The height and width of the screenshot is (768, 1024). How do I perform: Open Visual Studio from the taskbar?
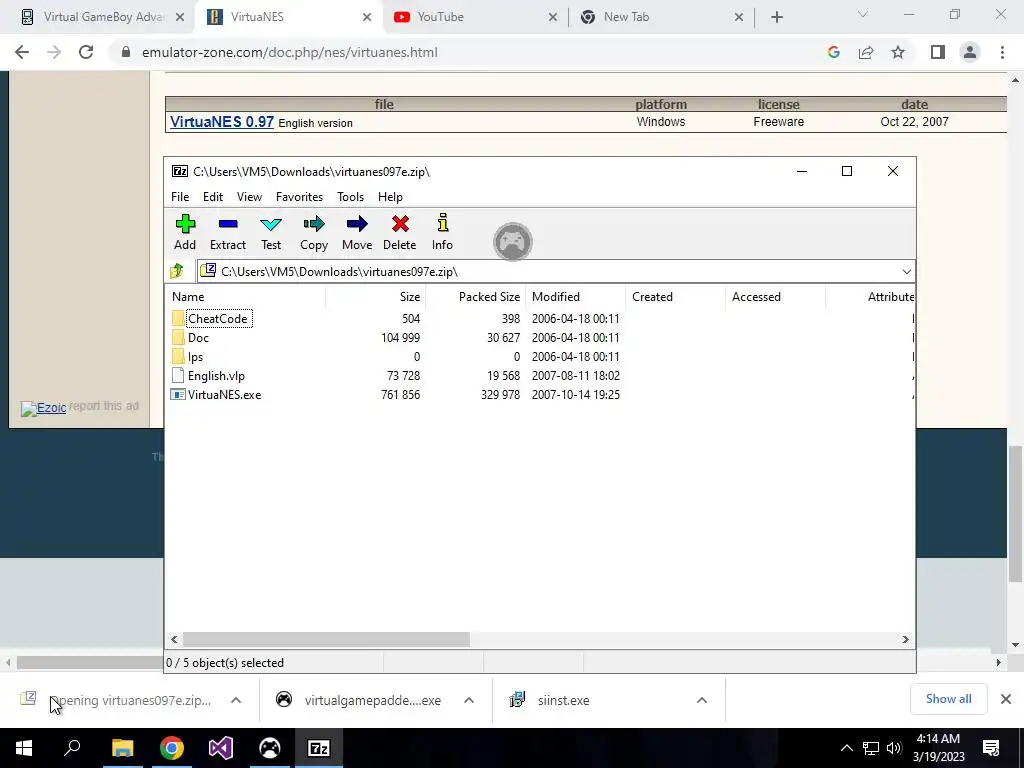coord(221,748)
